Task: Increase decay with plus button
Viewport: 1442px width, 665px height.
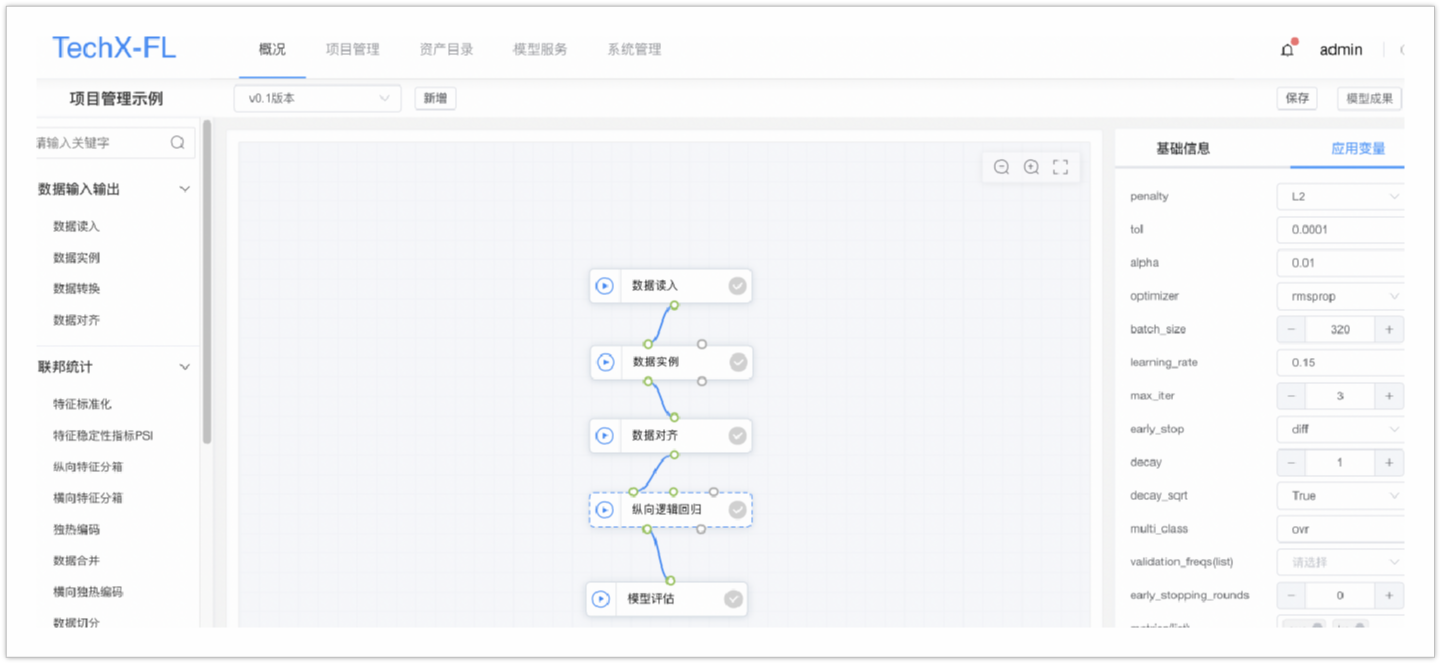Action: [1389, 462]
